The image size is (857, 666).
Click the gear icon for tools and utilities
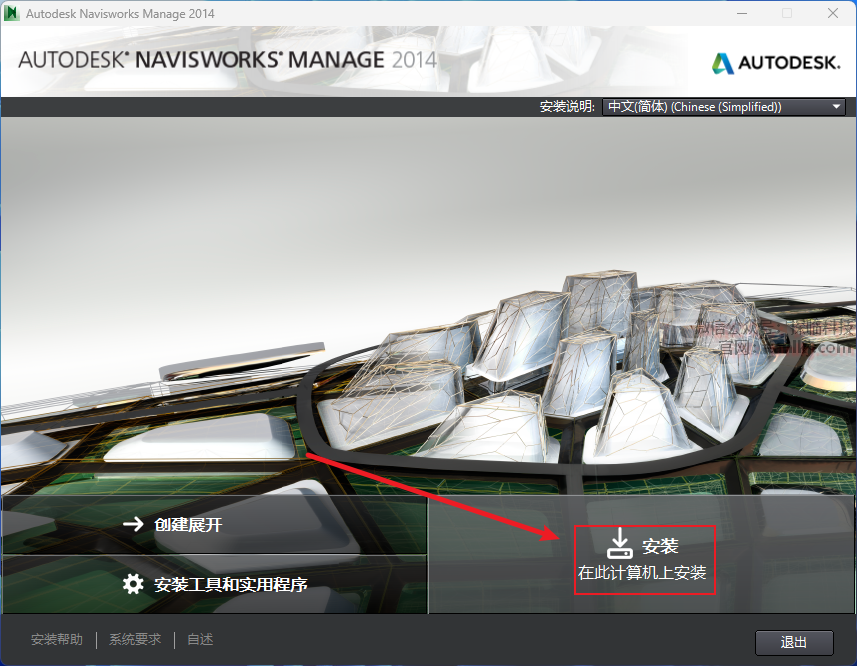tap(133, 584)
